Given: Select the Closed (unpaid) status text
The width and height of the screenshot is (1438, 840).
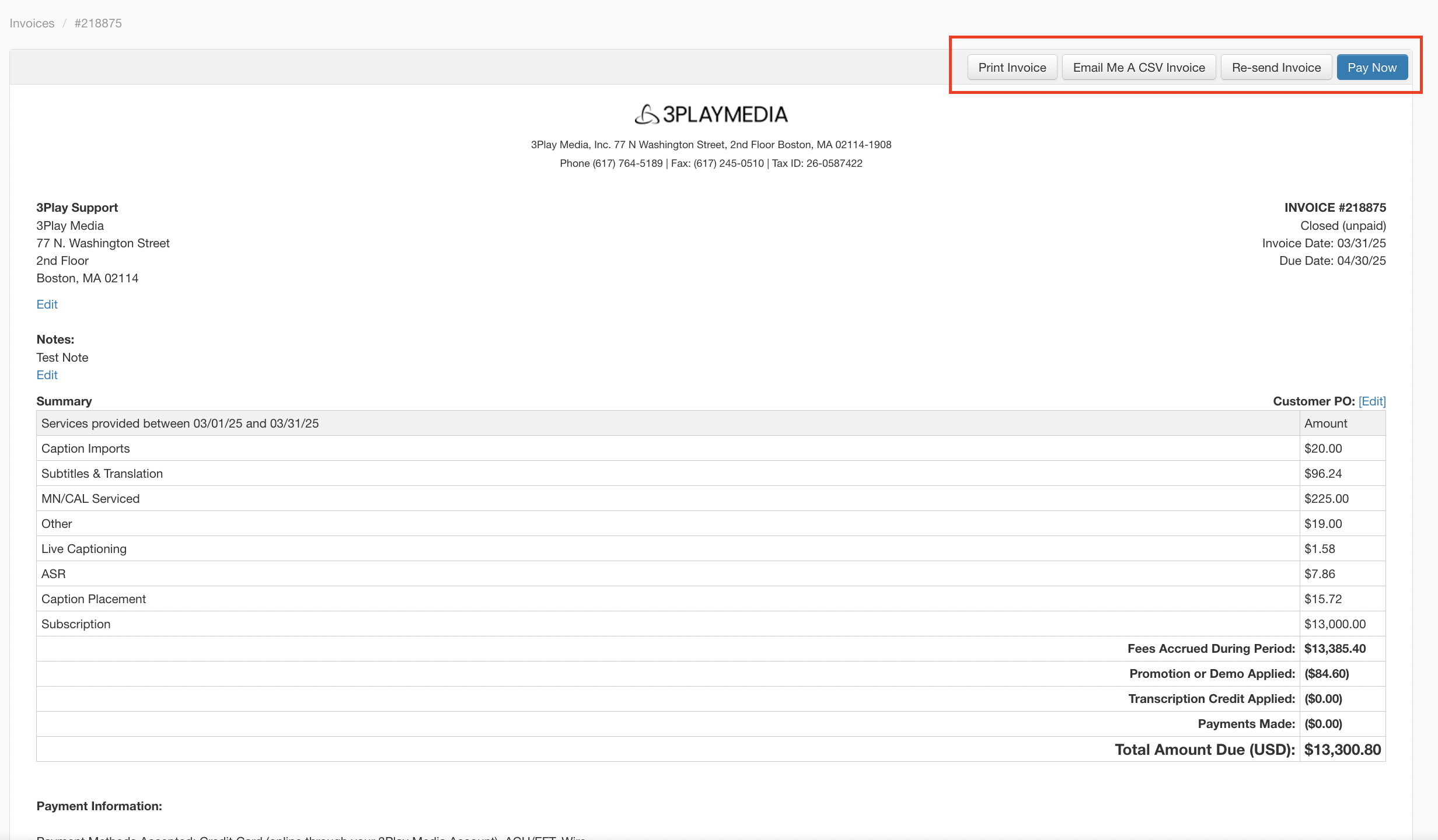Looking at the screenshot, I should tap(1343, 226).
